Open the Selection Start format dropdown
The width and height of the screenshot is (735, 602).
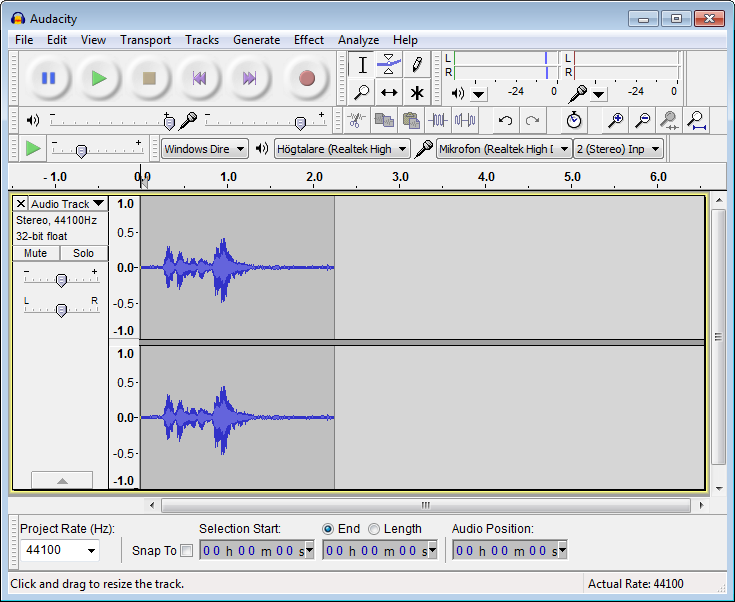point(309,550)
